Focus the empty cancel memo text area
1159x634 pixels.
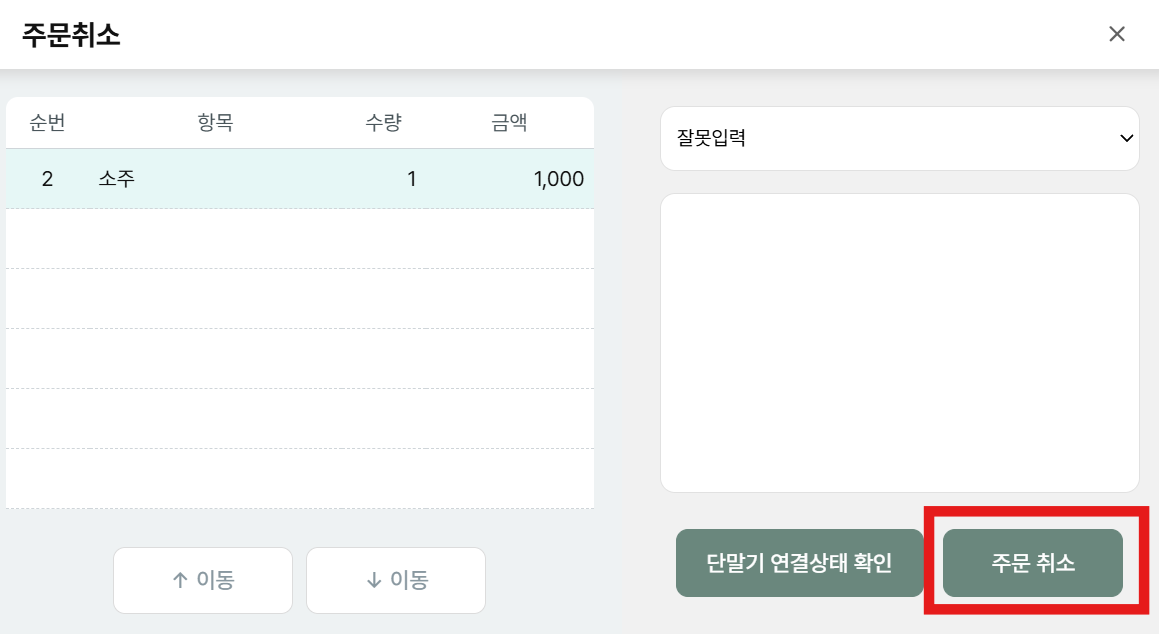[899, 342]
